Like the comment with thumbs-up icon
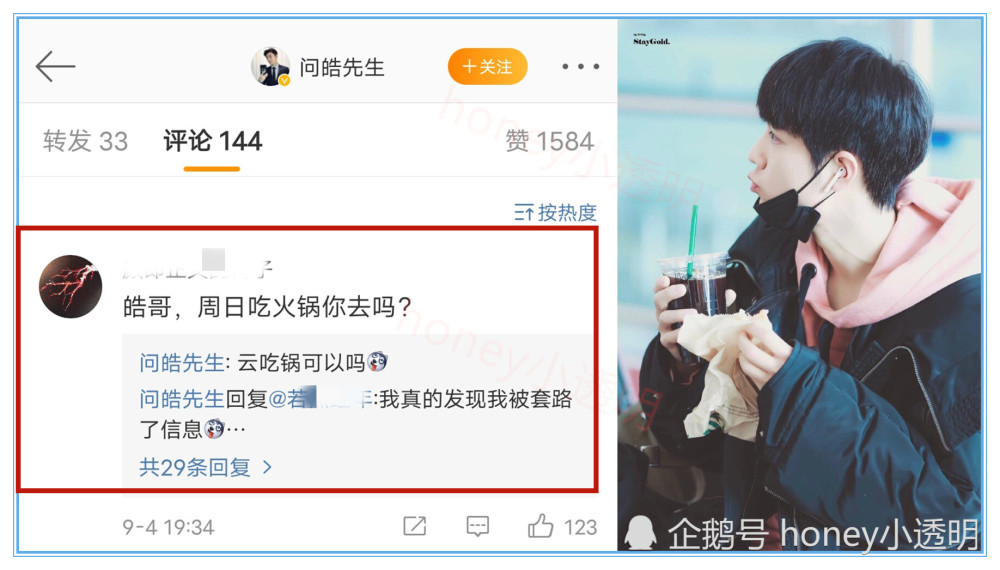The width and height of the screenshot is (1000, 570). (x=541, y=526)
